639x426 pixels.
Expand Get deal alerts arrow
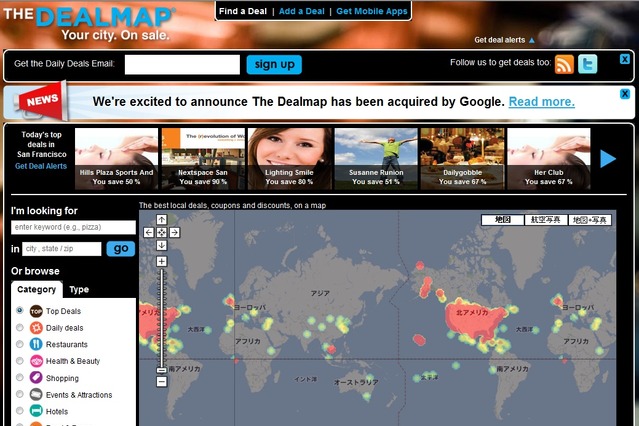point(531,40)
